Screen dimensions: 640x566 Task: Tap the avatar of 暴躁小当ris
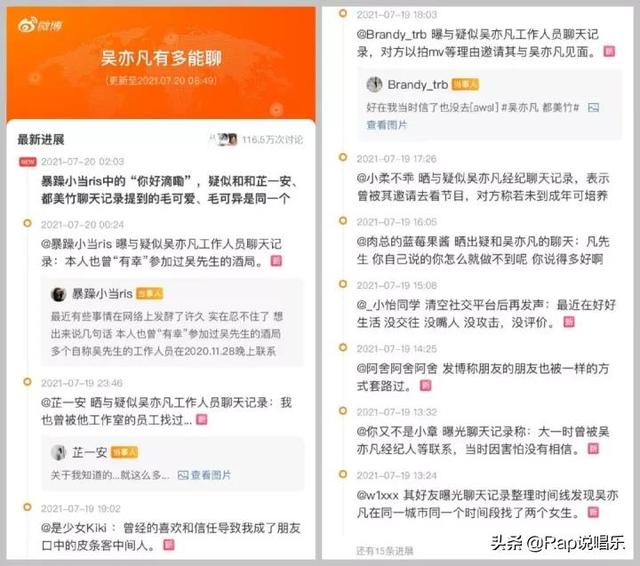[x=58, y=294]
